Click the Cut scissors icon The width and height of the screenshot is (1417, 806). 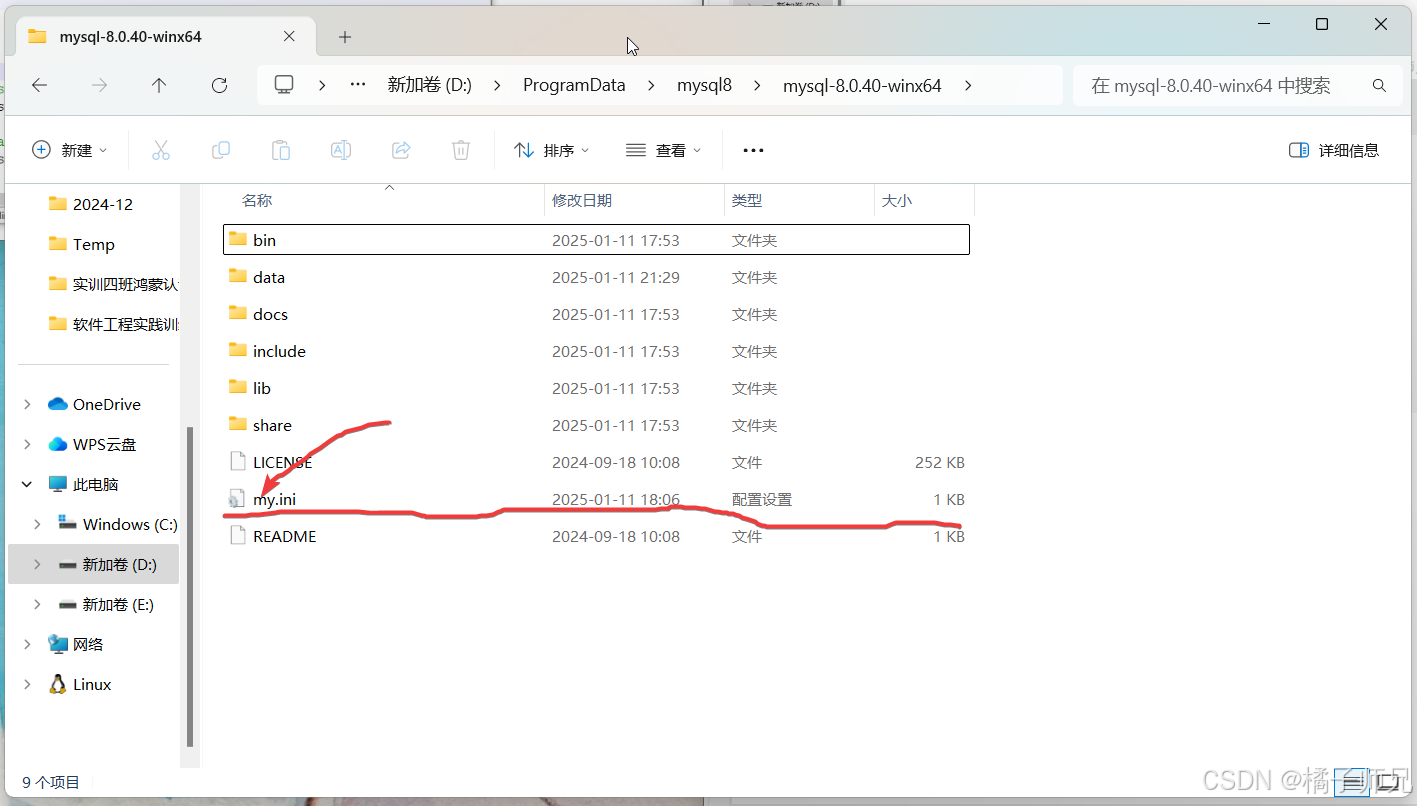[x=161, y=150]
